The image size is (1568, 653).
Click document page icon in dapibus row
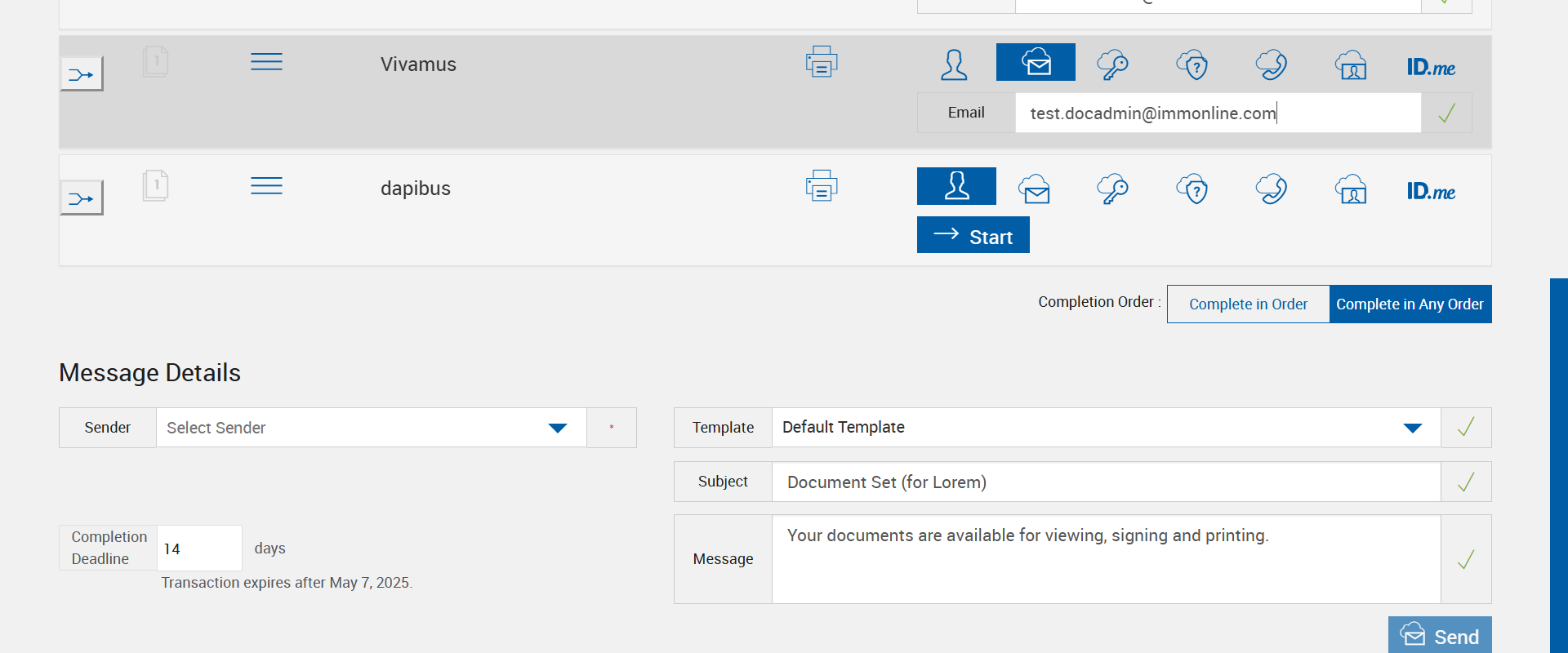coord(155,186)
